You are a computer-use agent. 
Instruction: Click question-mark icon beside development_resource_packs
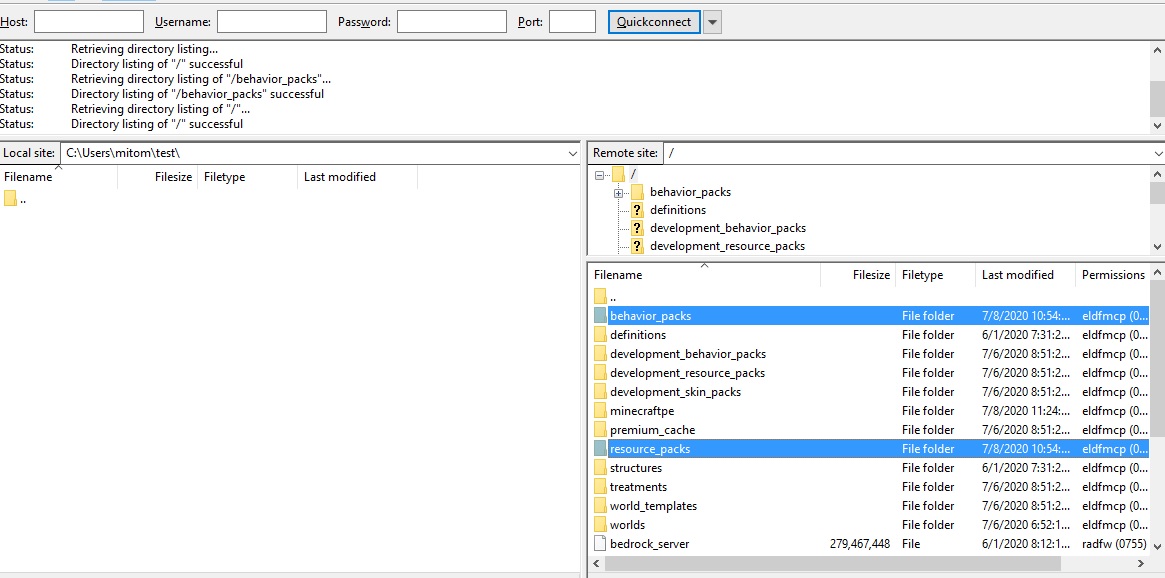pos(637,246)
